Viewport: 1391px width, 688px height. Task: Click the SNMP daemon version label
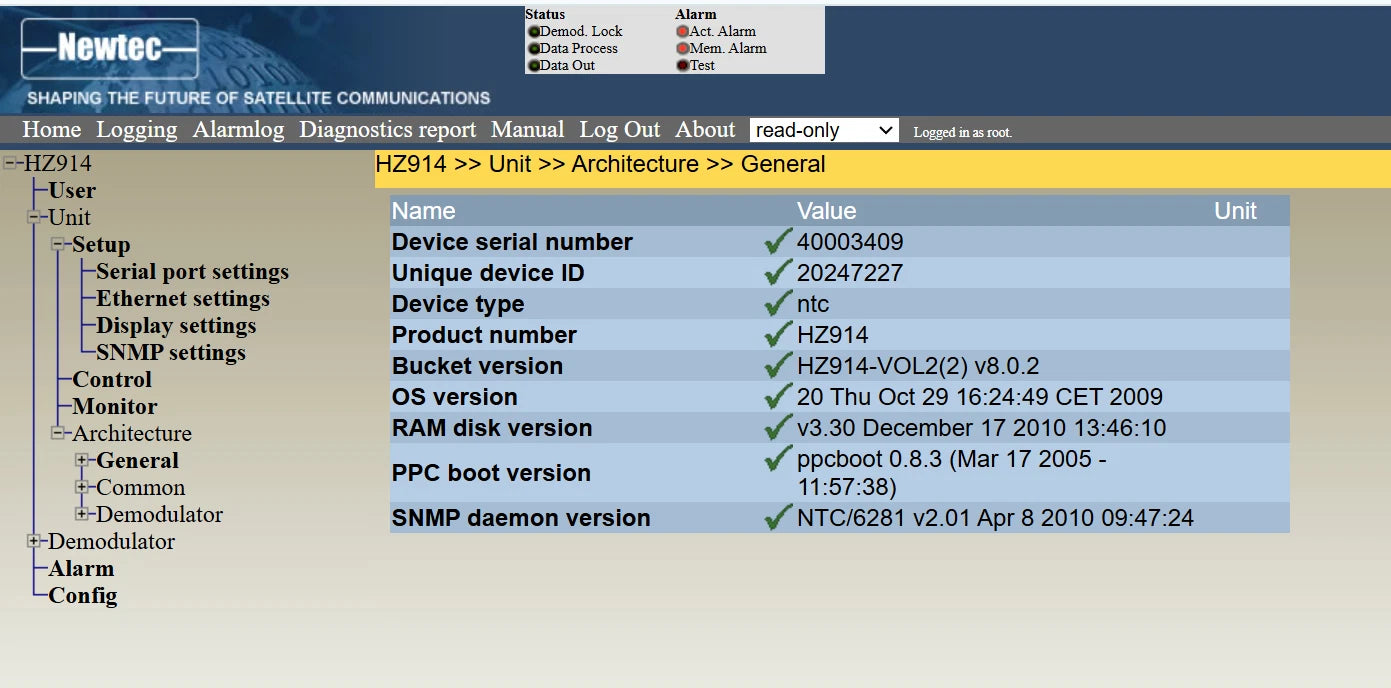(521, 518)
